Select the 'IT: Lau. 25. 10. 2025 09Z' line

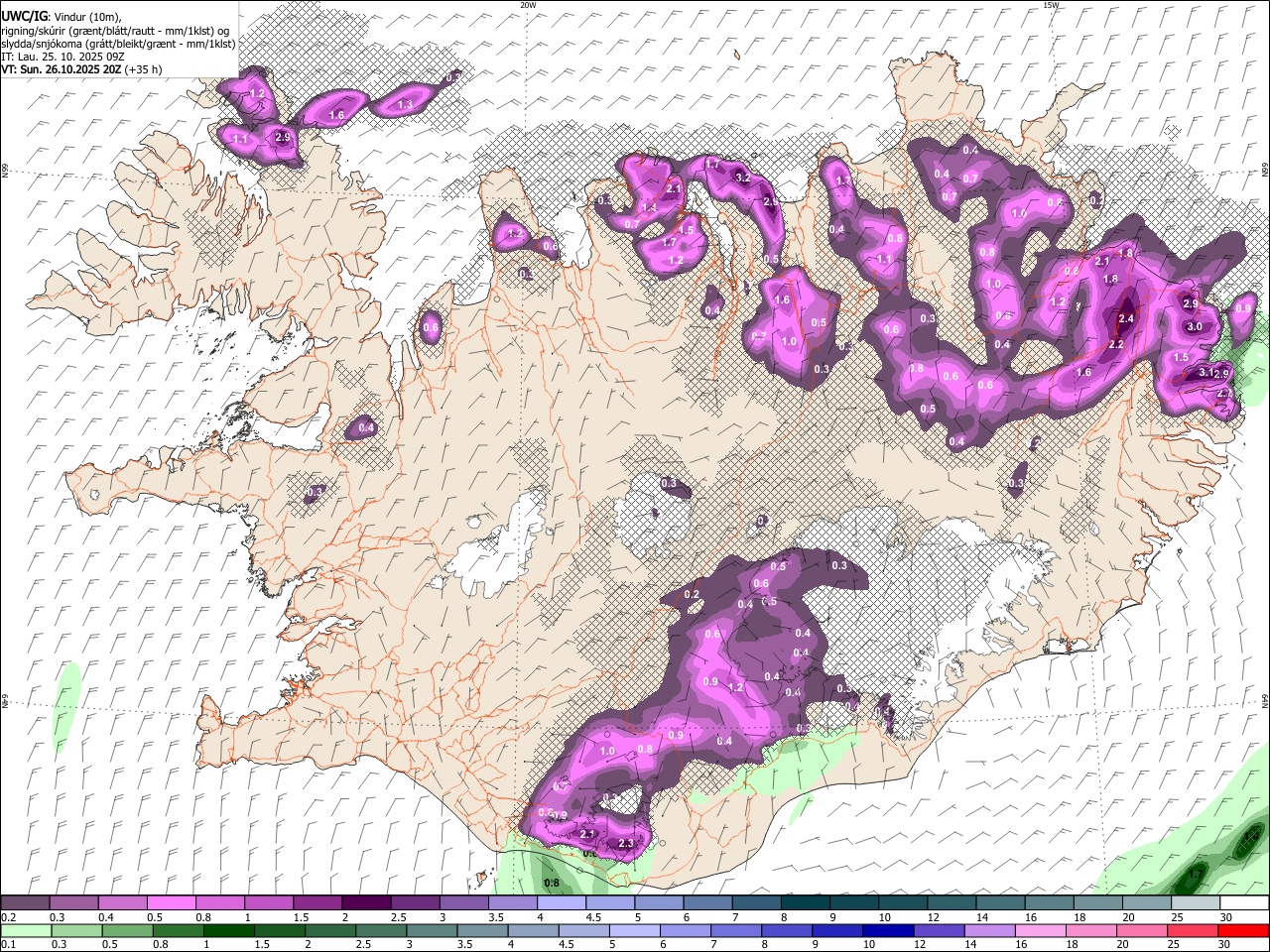[x=63, y=57]
